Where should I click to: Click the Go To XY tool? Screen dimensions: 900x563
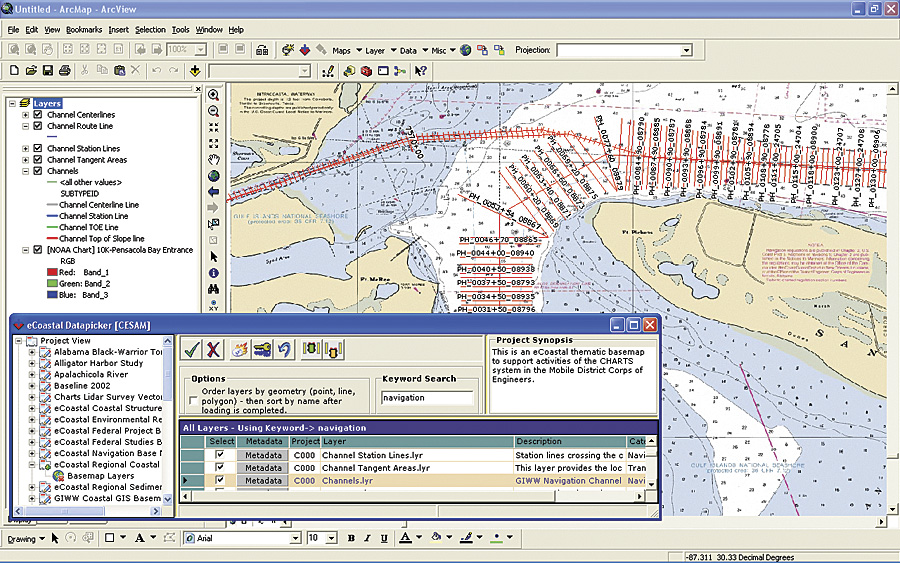tap(214, 305)
